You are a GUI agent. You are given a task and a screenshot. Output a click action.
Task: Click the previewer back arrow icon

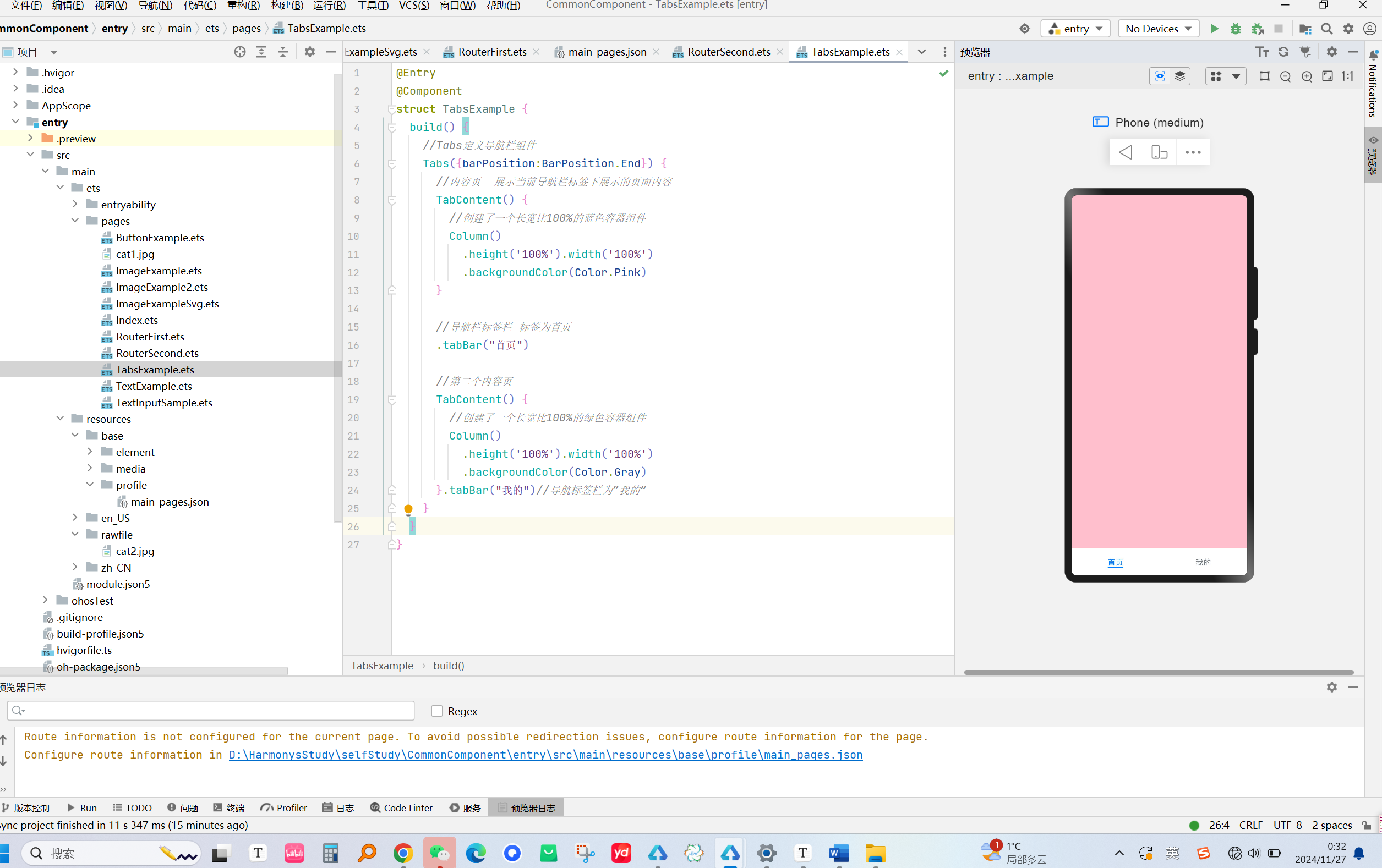click(x=1126, y=152)
